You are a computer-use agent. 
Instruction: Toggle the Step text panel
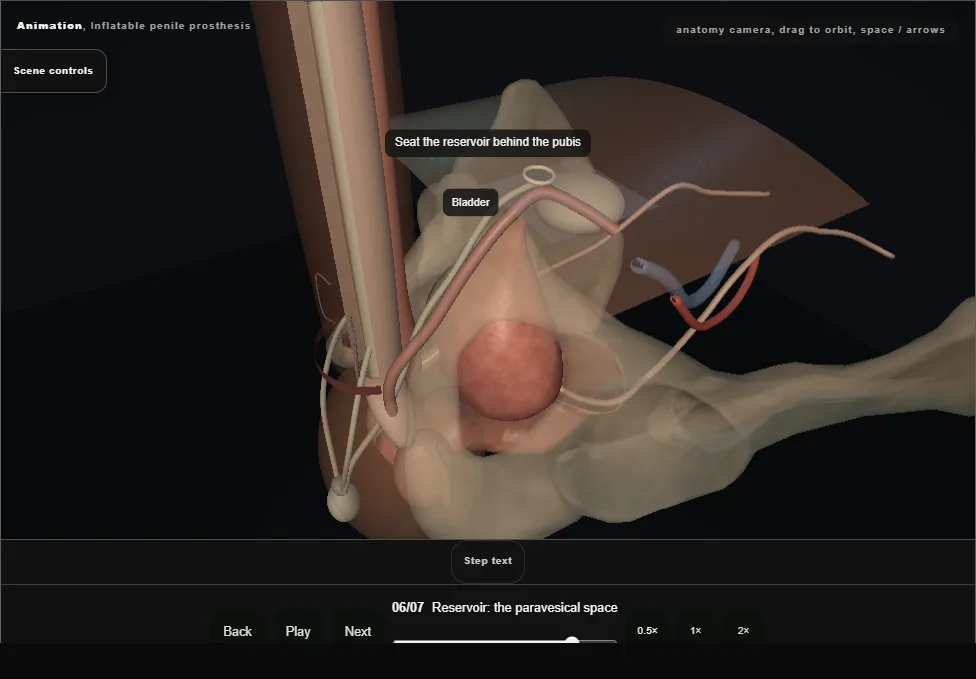pyautogui.click(x=488, y=561)
